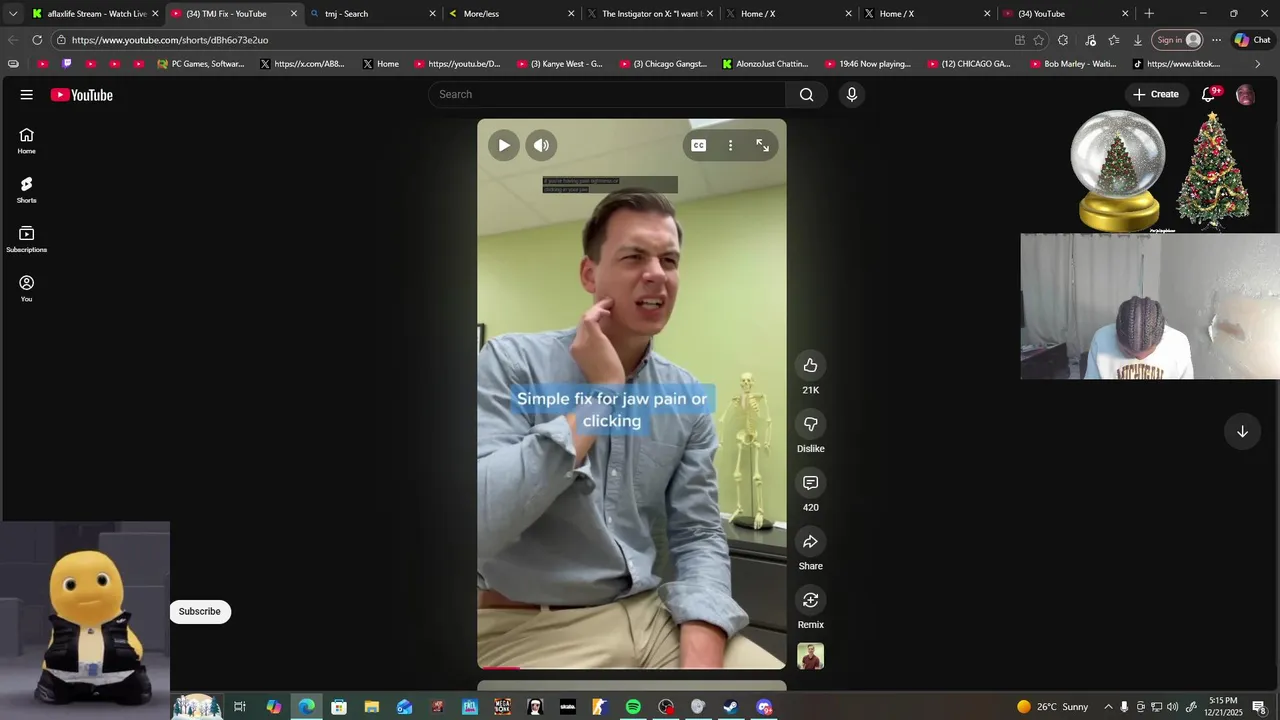Open Steam from the taskbar
Screen dimensions: 1280x720
(731, 707)
